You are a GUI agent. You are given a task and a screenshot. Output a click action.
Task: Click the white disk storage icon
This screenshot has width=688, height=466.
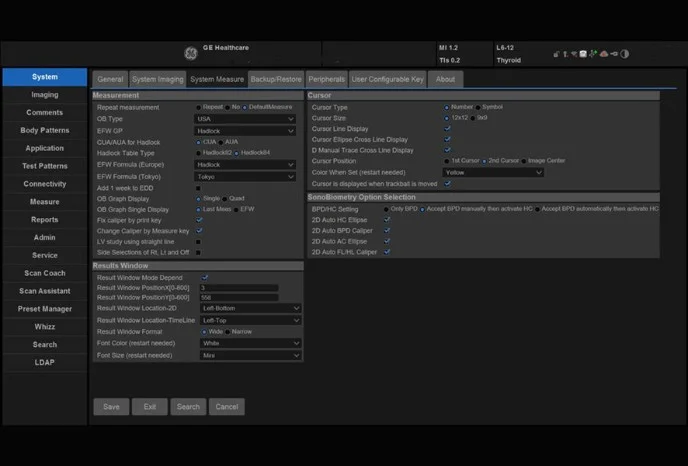[583, 54]
